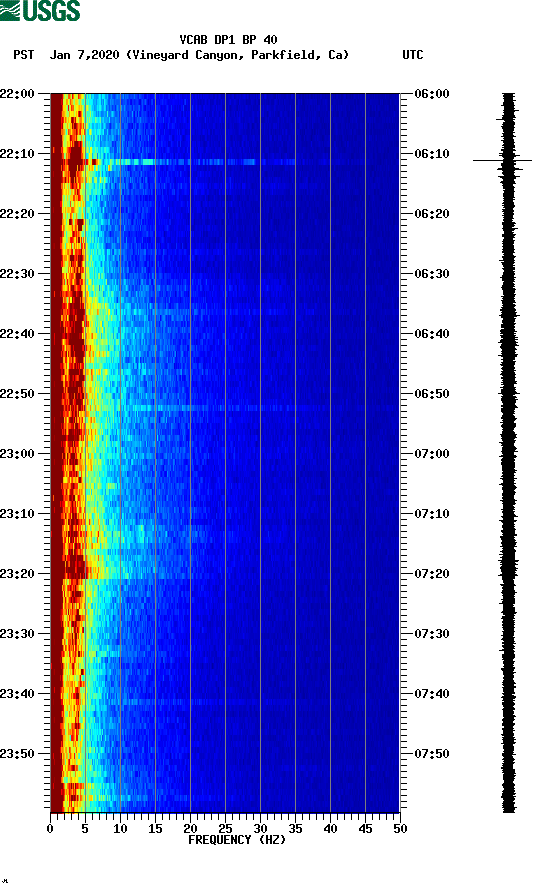Viewport: 552px width, 892px height.
Task: Click the 06:00 UTC time label
Action: coord(432,94)
